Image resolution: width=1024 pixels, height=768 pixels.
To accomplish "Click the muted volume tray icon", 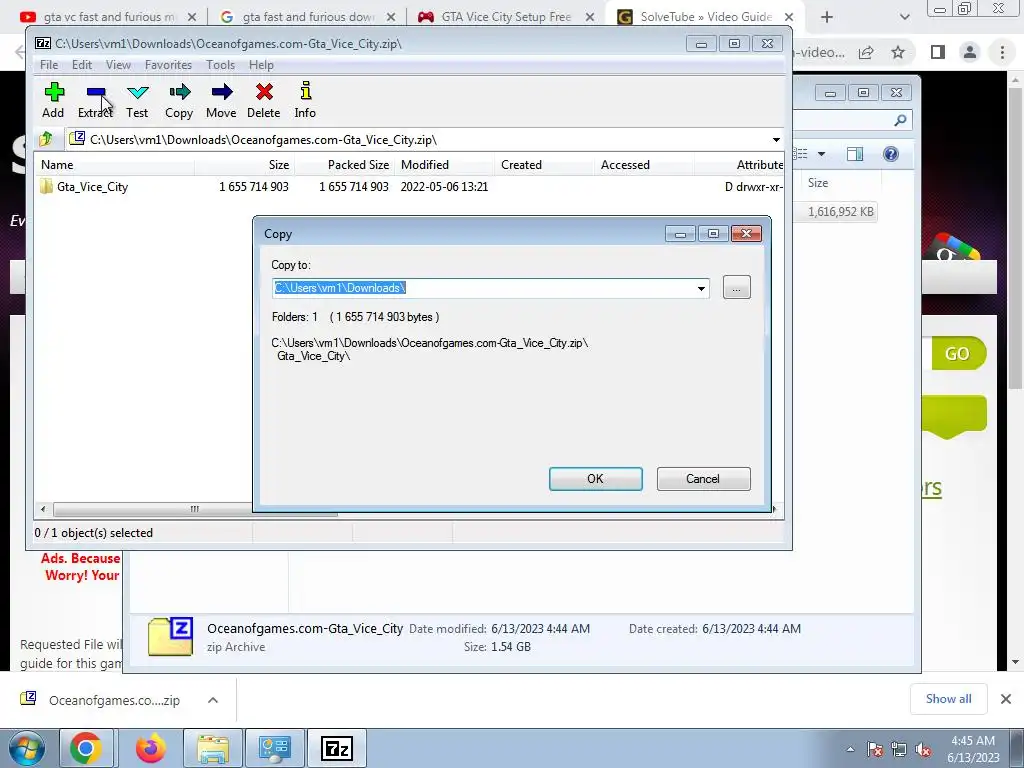I will (x=923, y=750).
